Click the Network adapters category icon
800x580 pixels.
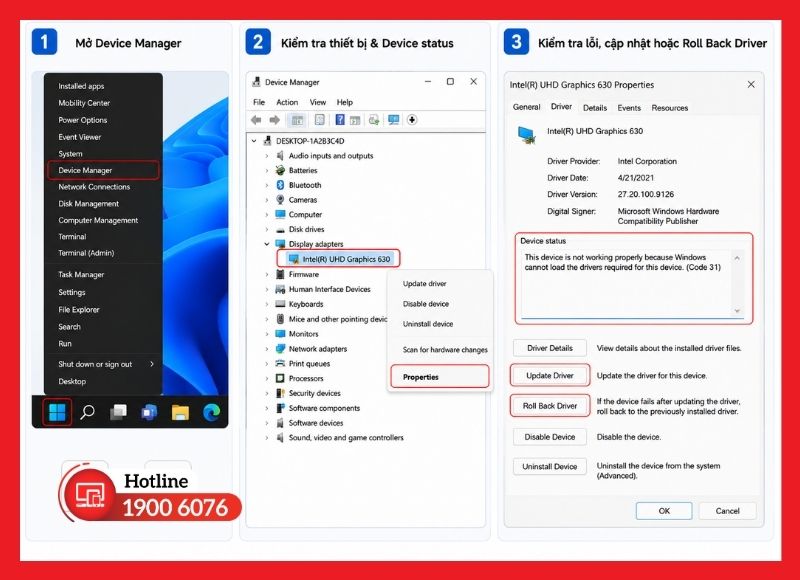click(280, 348)
